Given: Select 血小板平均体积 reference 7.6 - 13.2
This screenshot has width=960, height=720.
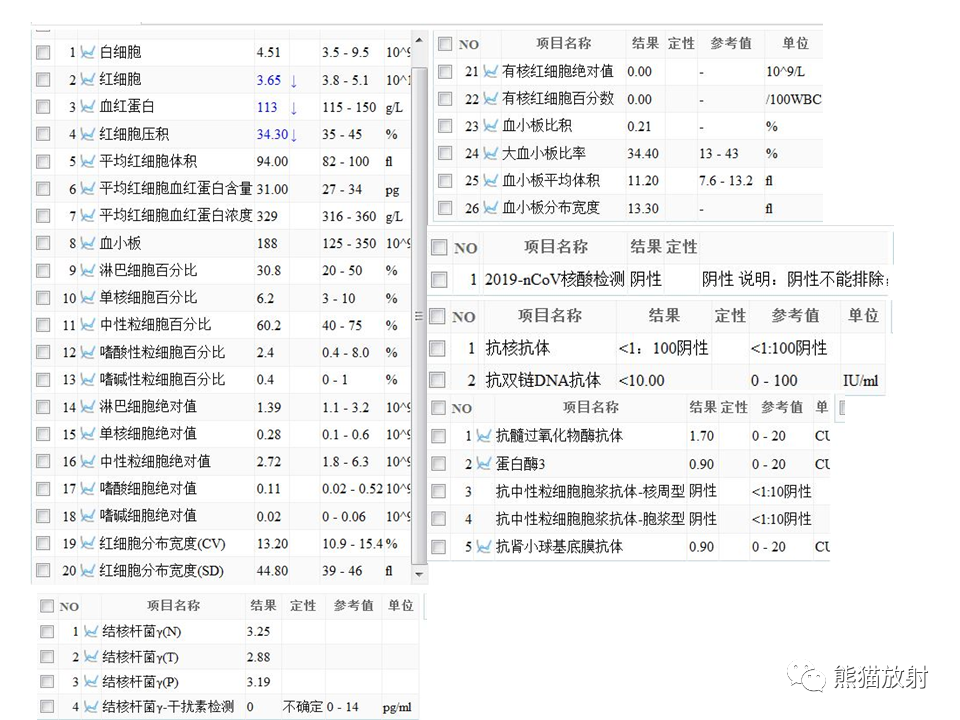Looking at the screenshot, I should tap(726, 181).
